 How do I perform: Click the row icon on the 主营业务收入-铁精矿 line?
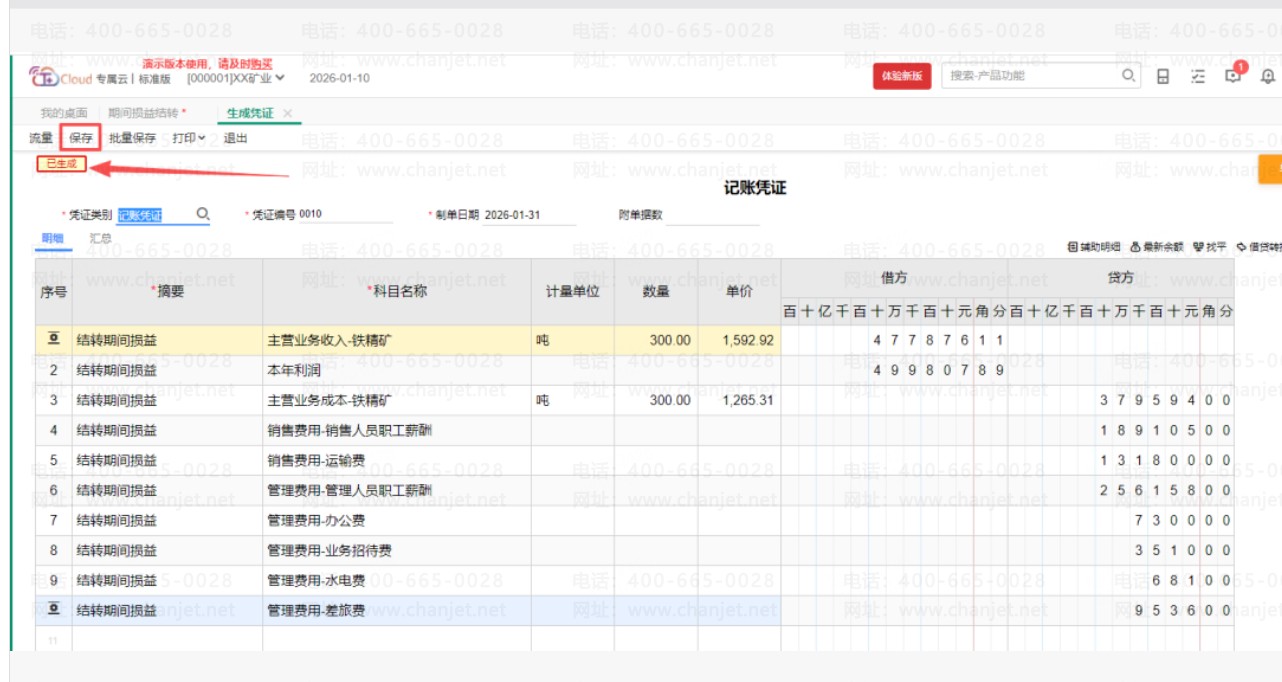coord(54,340)
